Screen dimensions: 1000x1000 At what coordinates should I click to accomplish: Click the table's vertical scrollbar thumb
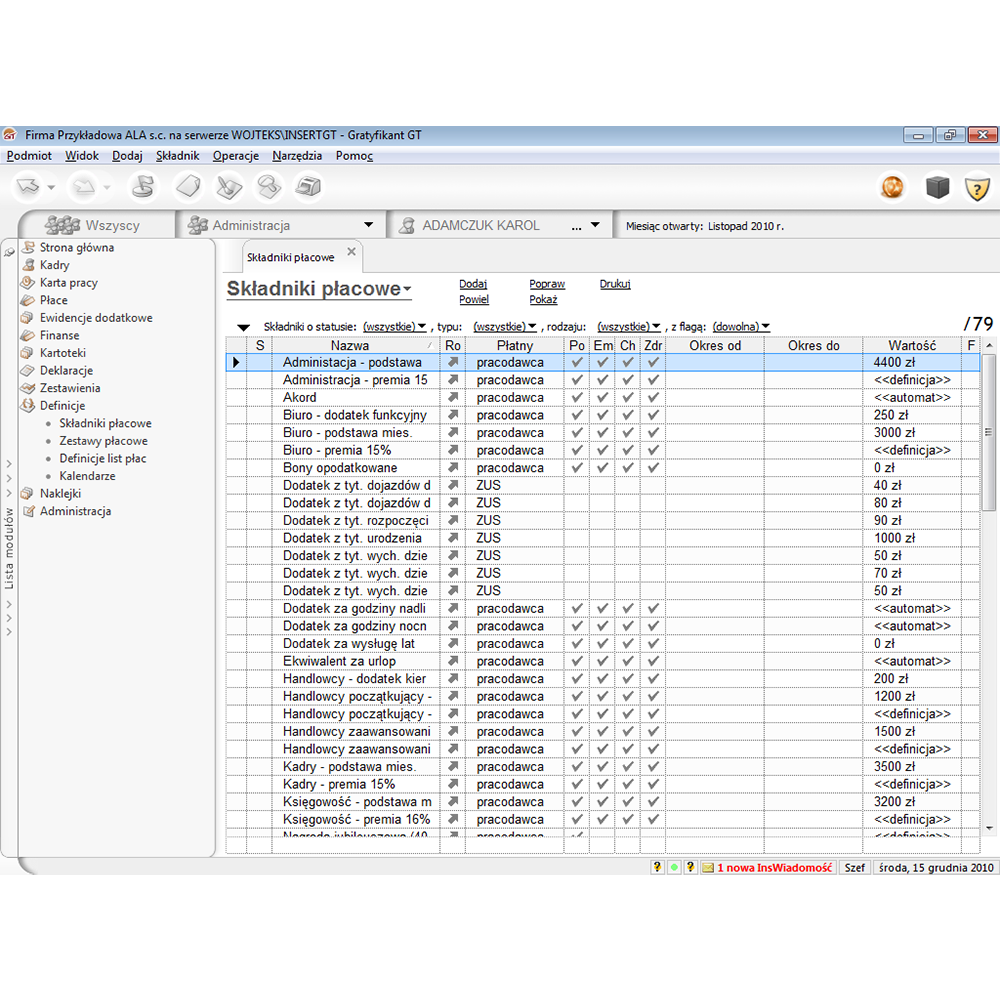coord(989,430)
